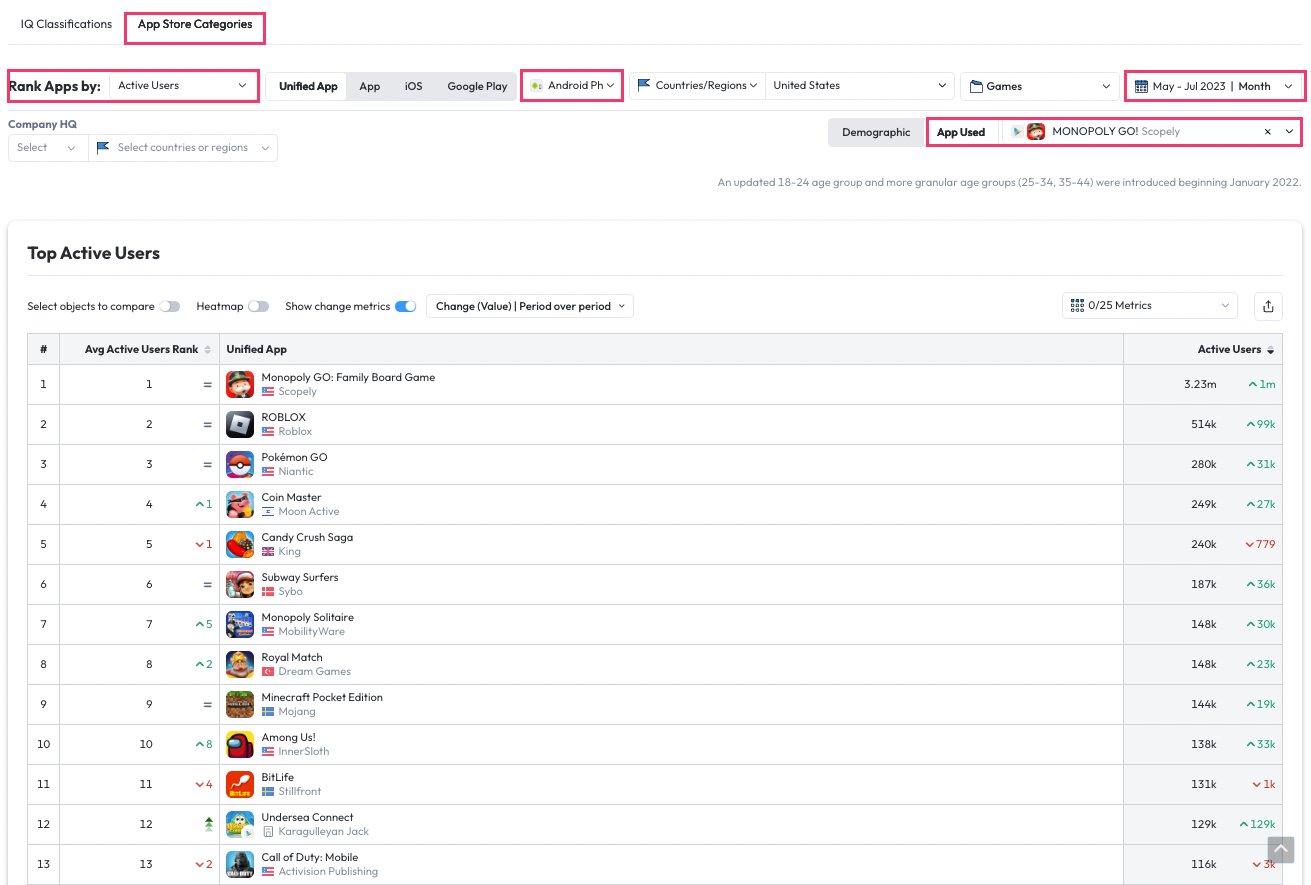Viewport: 1311px width, 885px height.
Task: Select the App segment
Action: tap(370, 86)
